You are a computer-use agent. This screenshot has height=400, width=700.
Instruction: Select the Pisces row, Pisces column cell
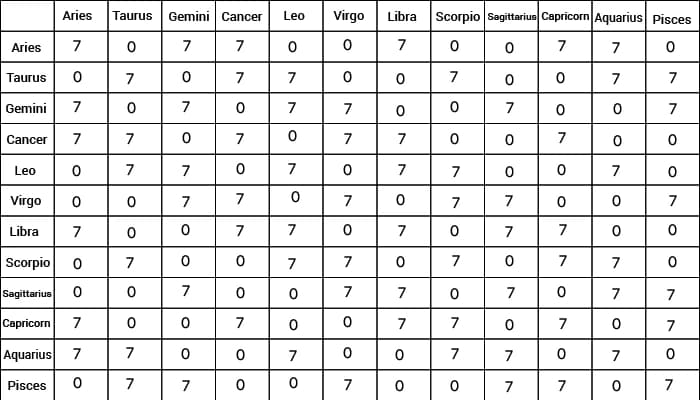(x=670, y=385)
